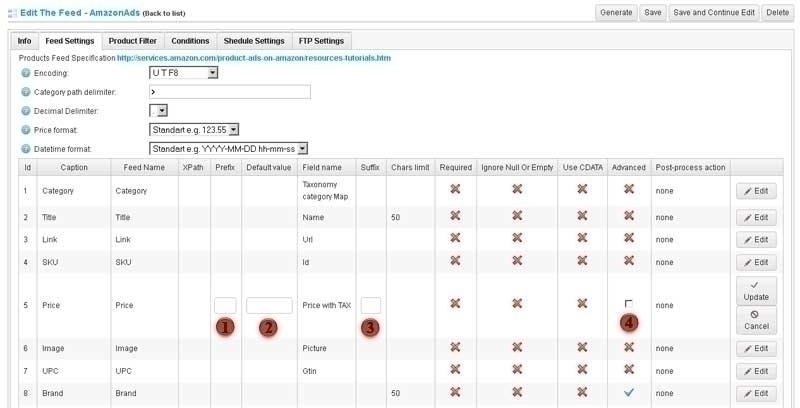The height and width of the screenshot is (408, 800).
Task: Click the 'Price with TAX' field name cell
Action: 327,305
